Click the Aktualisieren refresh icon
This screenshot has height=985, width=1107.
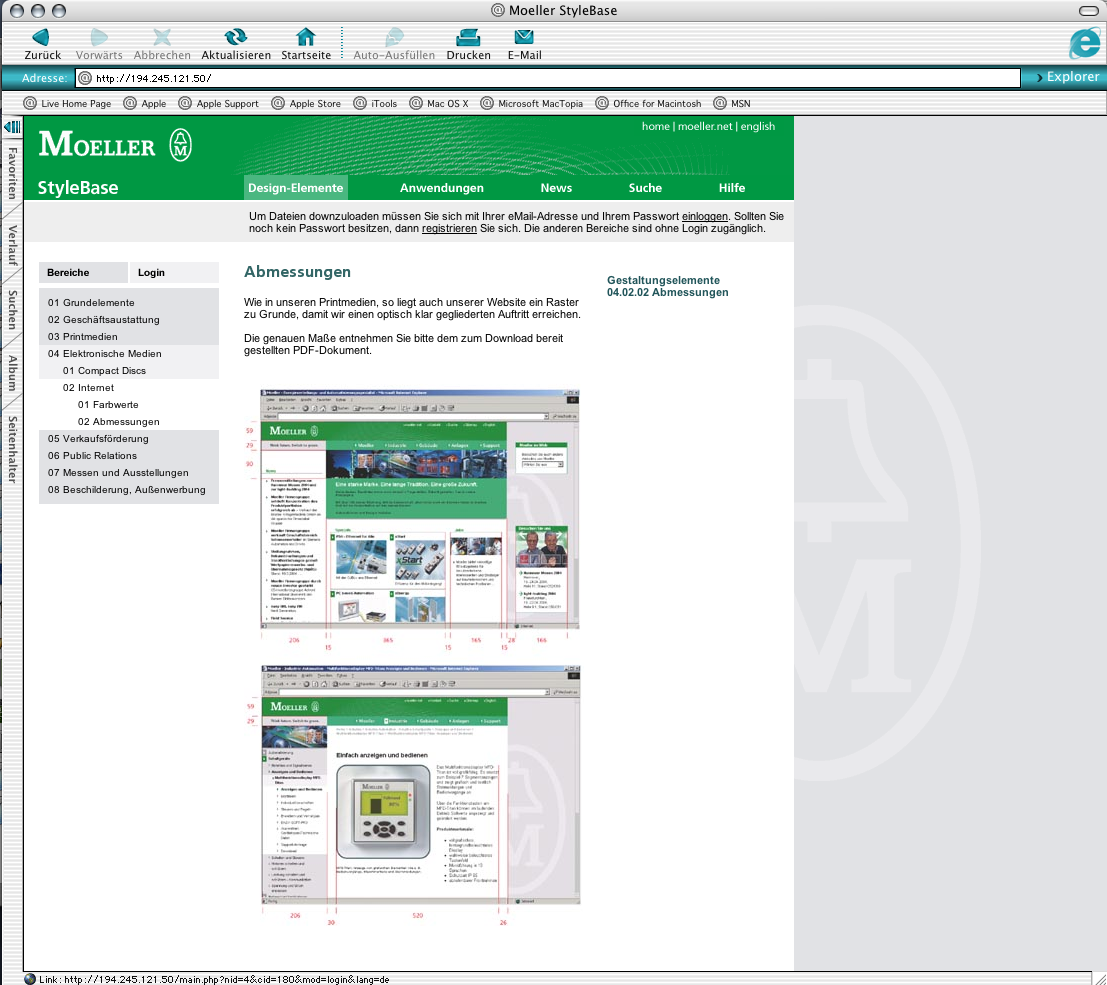(236, 38)
